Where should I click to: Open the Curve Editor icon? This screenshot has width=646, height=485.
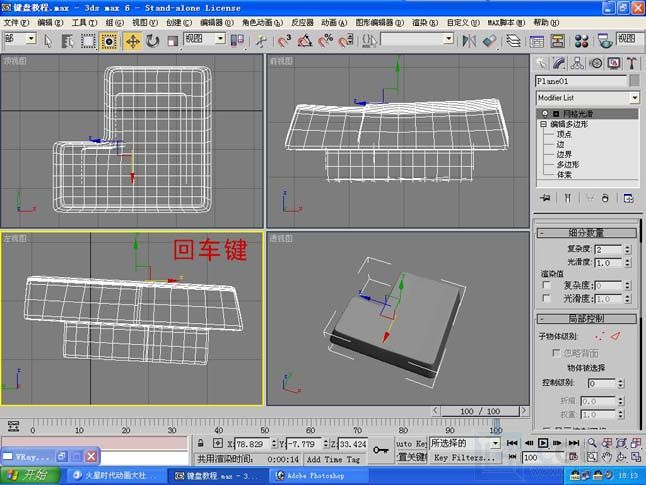coord(536,41)
